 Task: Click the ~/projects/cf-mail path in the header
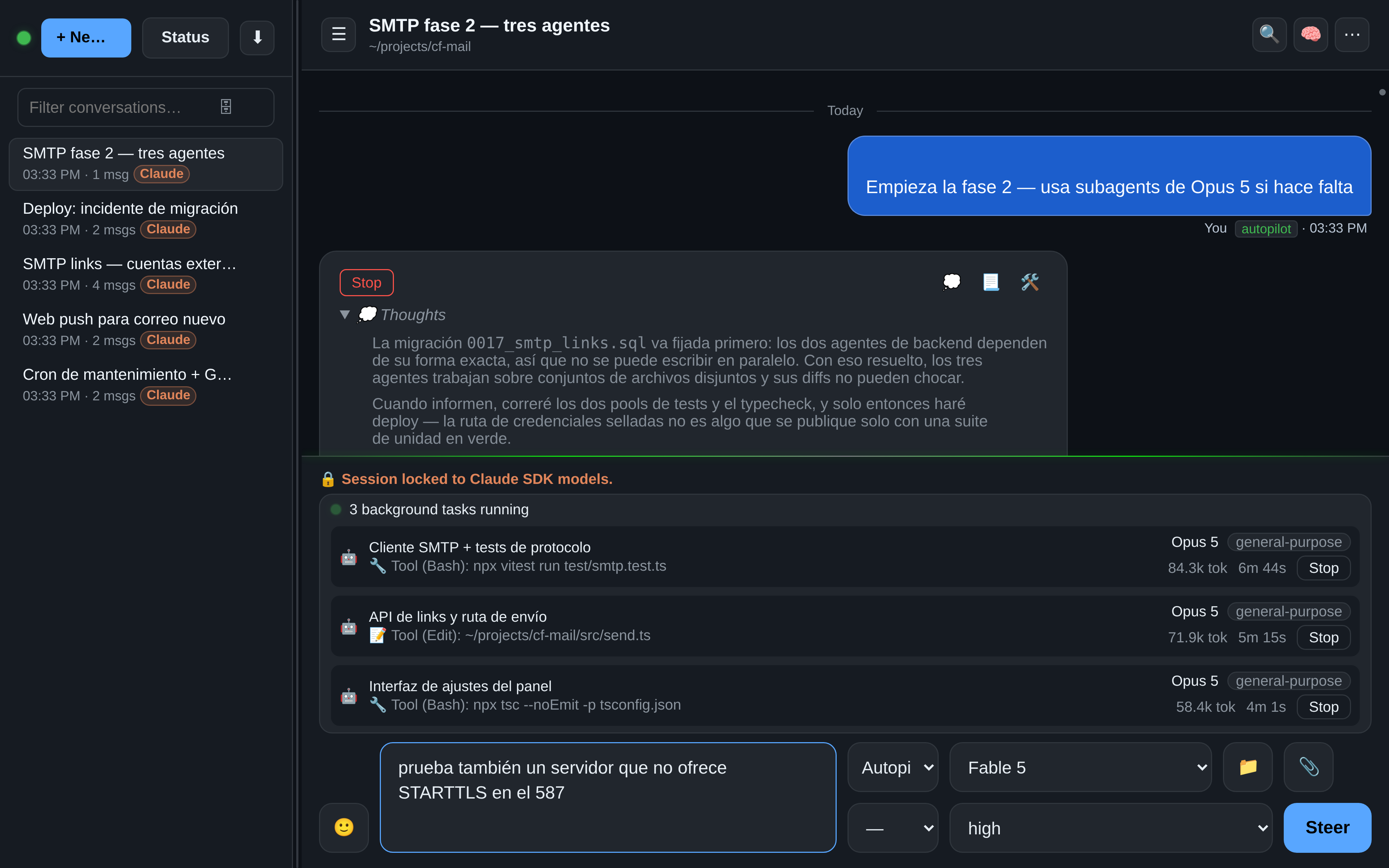[420, 47]
